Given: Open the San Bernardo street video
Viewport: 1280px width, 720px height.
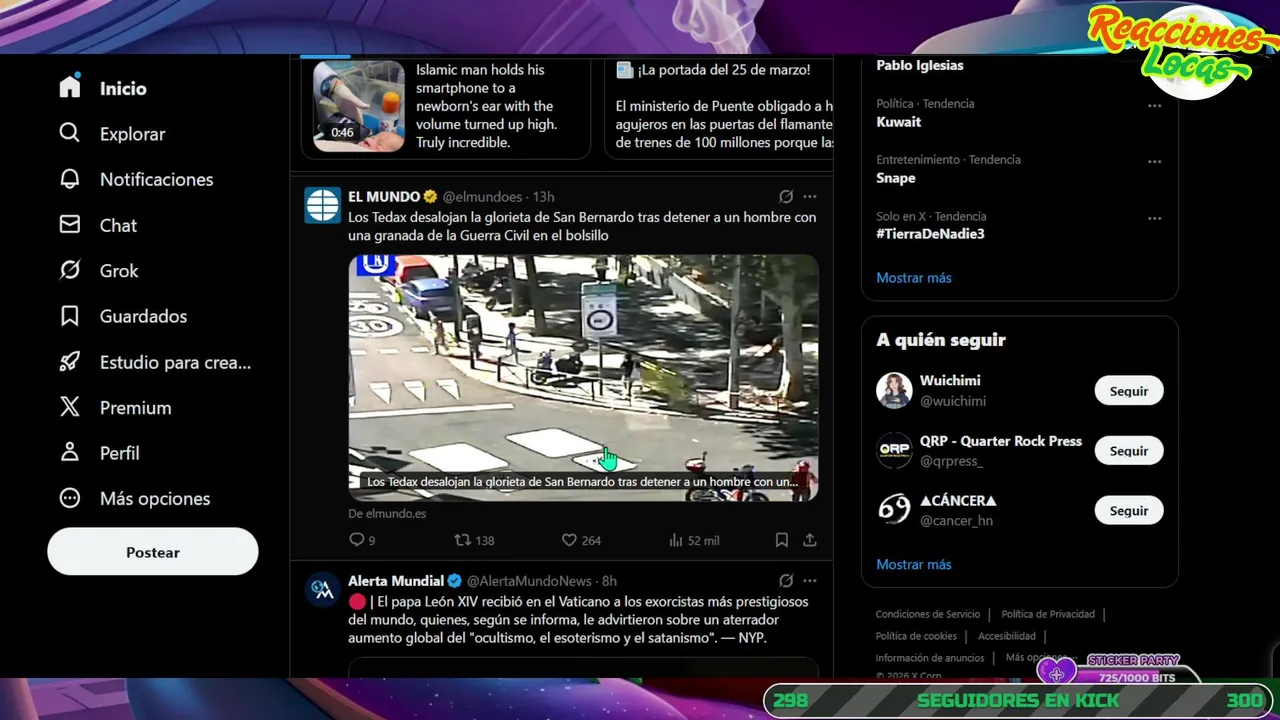Looking at the screenshot, I should pos(583,378).
